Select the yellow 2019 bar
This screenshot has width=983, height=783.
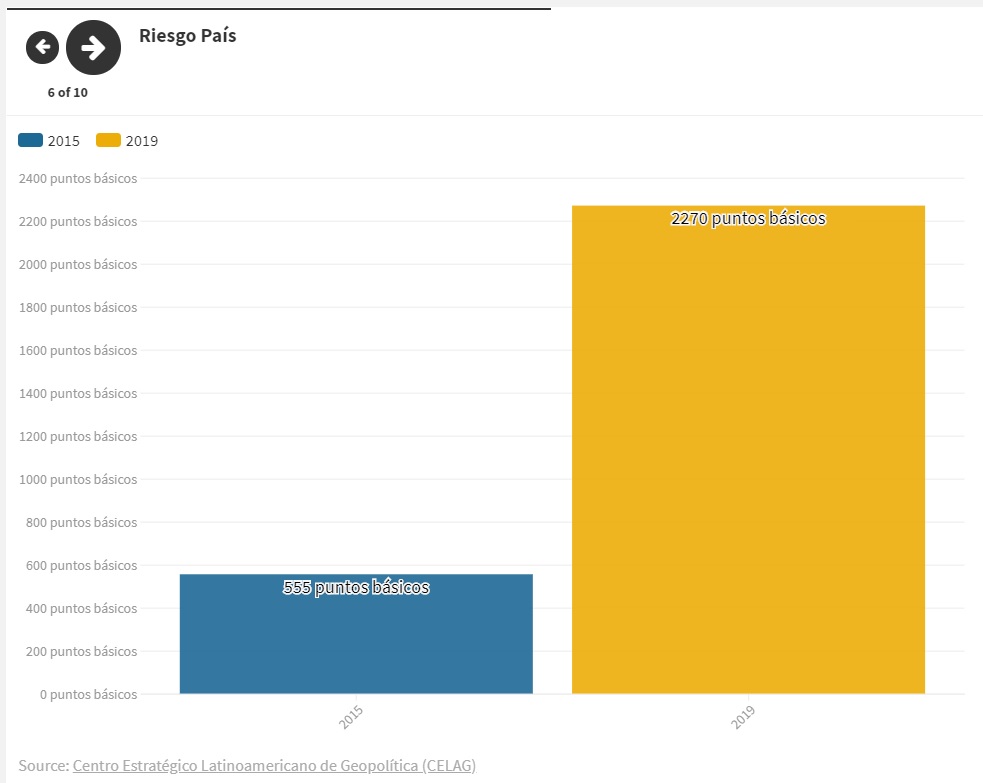(748, 450)
